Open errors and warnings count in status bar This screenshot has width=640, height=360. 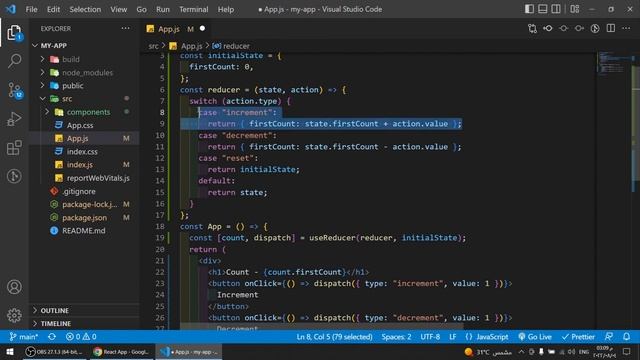pos(81,337)
